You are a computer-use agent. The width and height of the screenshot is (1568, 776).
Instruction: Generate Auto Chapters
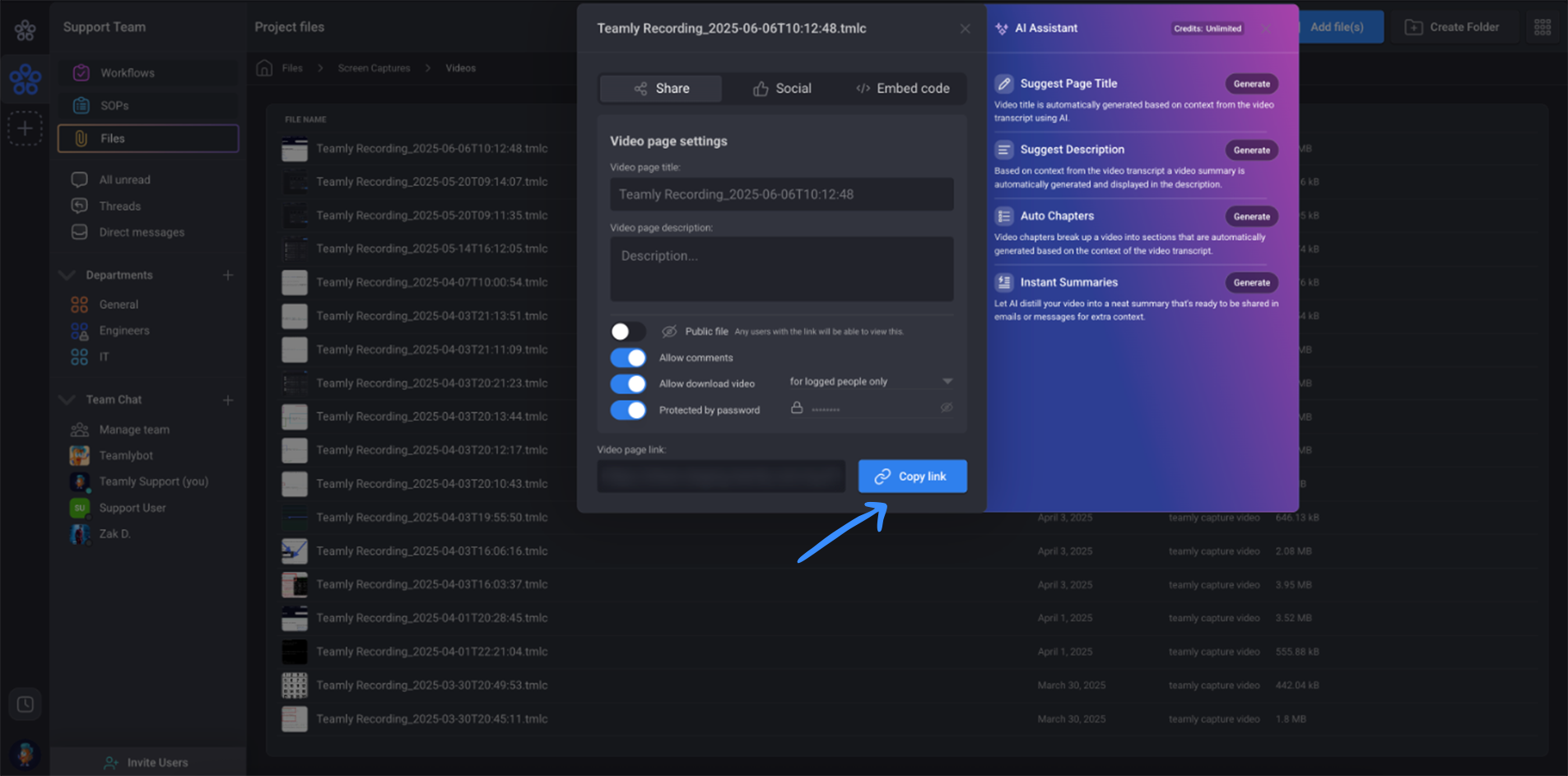[1251, 216]
